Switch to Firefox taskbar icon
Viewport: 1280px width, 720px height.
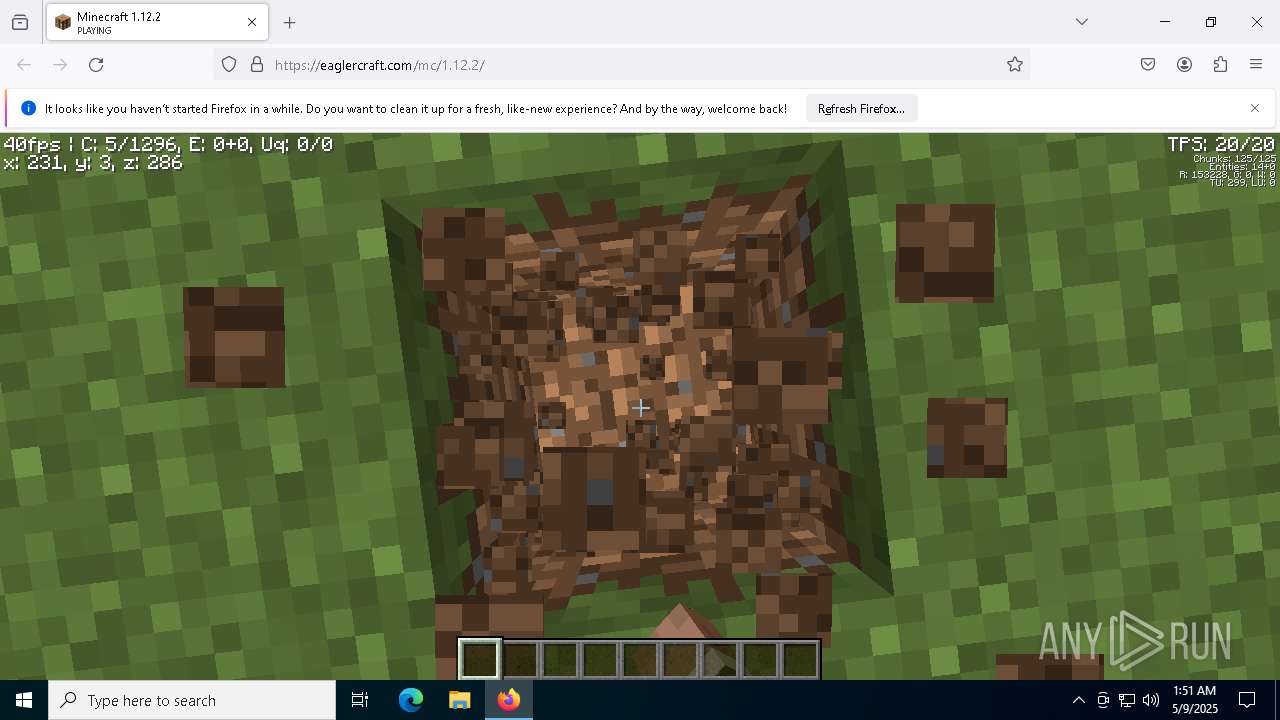(508, 700)
